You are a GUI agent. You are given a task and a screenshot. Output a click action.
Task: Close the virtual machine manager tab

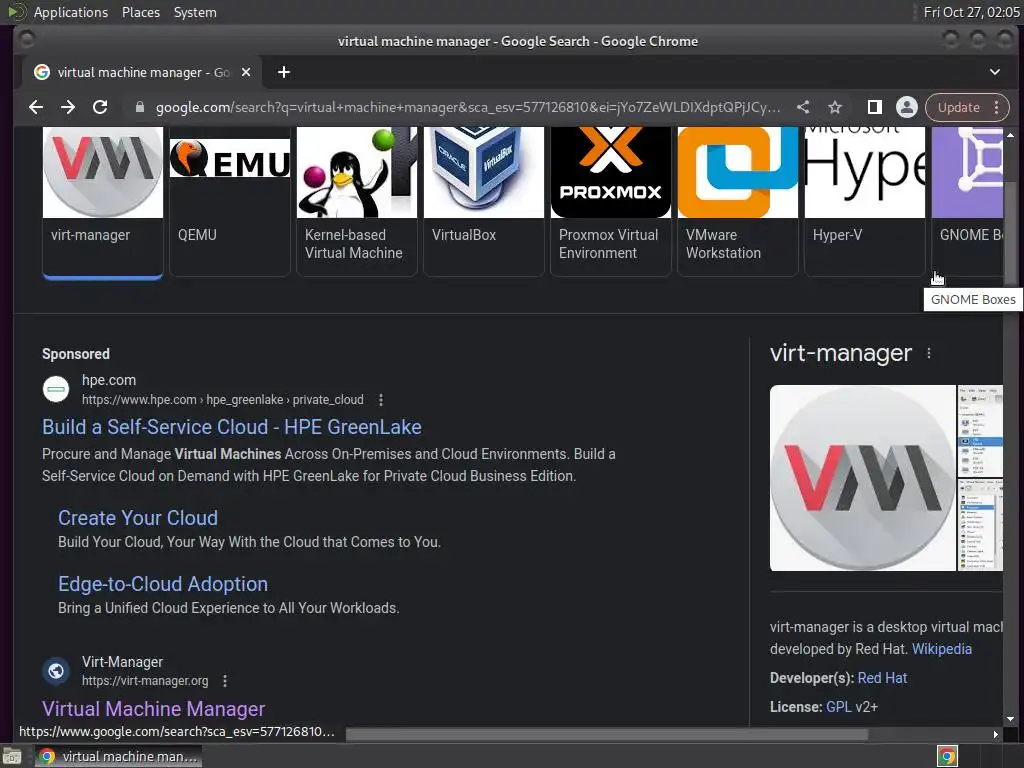[x=246, y=72]
